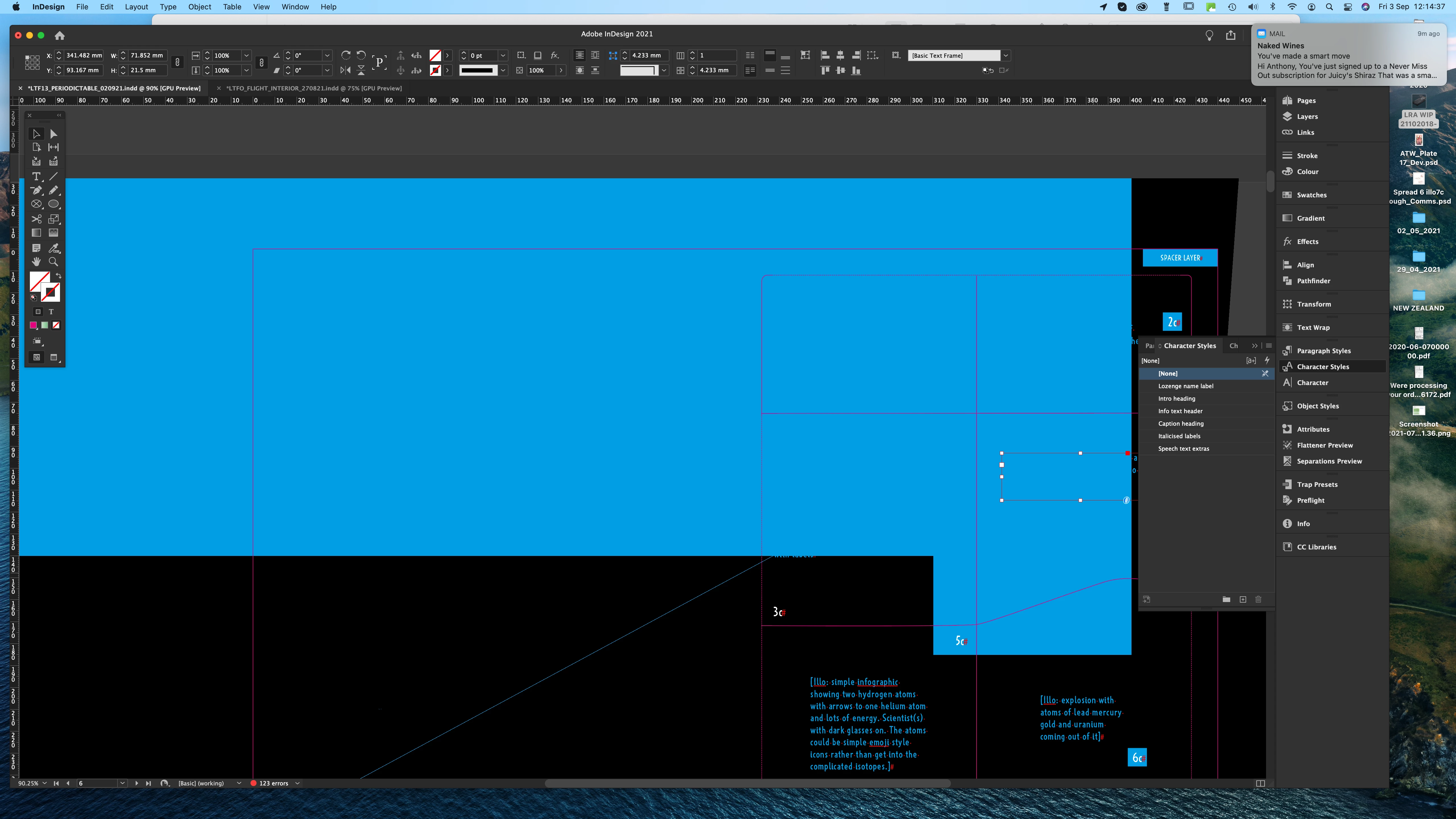Open the Object menu
This screenshot has height=819, width=1456.
coord(200,7)
